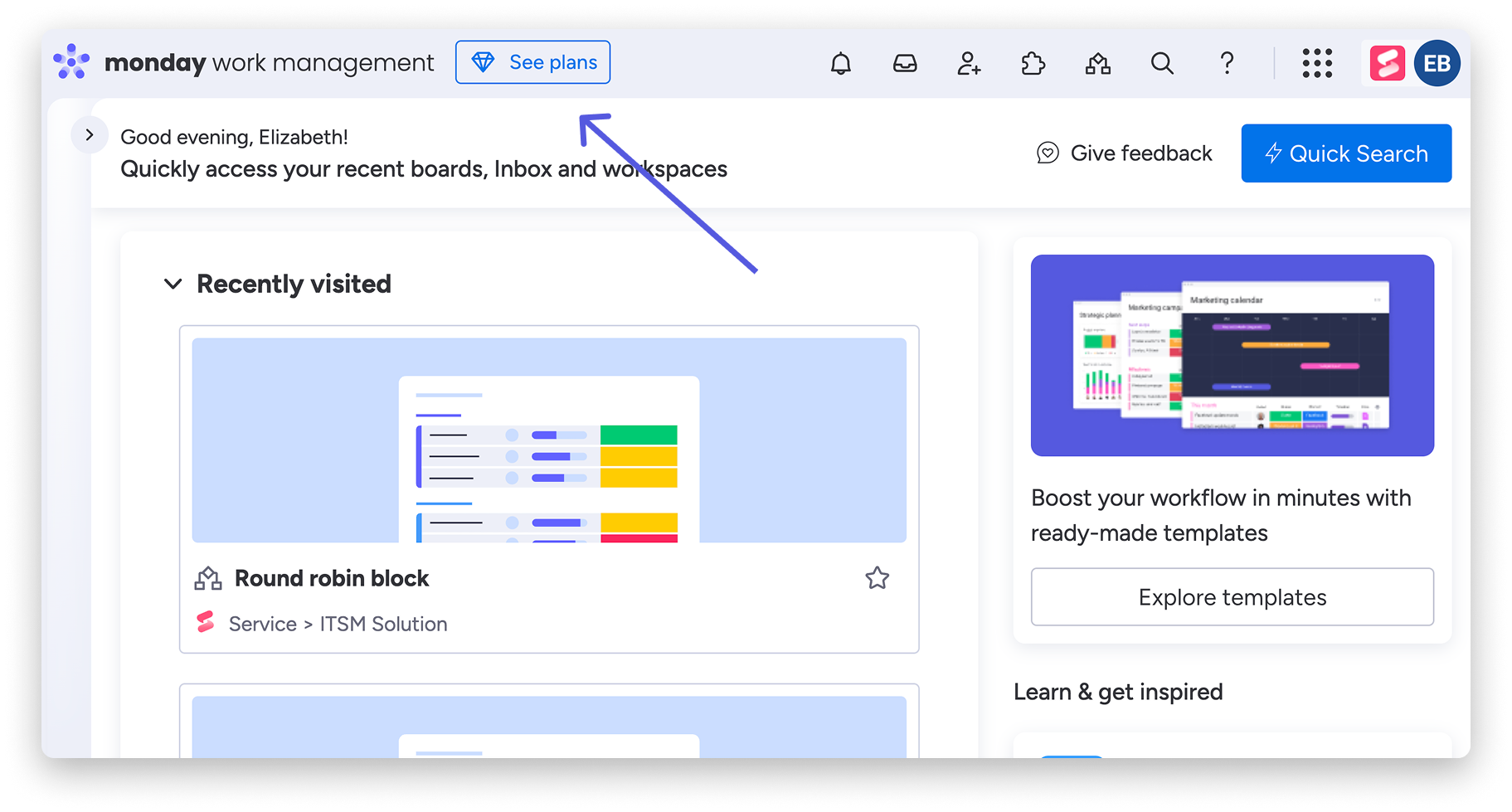
Task: Click the Quick Search button
Action: point(1345,153)
